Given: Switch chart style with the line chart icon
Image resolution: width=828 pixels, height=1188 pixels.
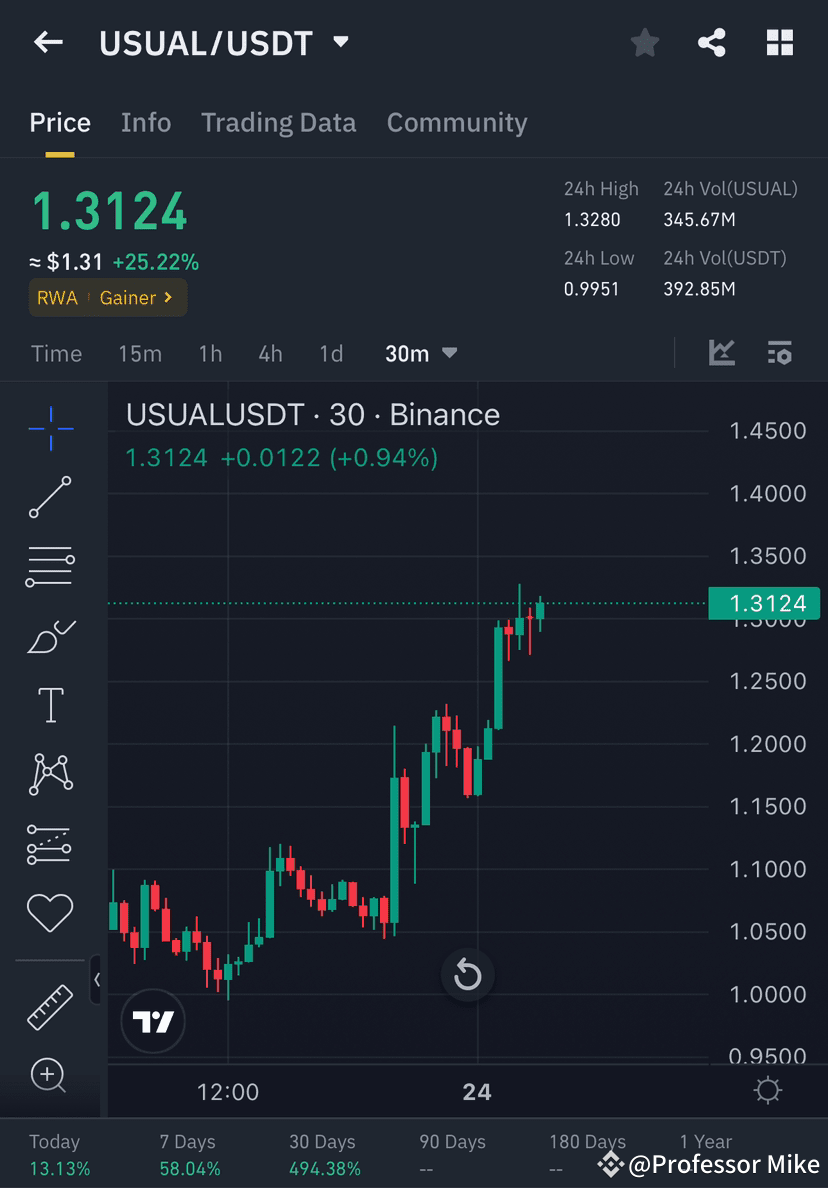Looking at the screenshot, I should 720,353.
